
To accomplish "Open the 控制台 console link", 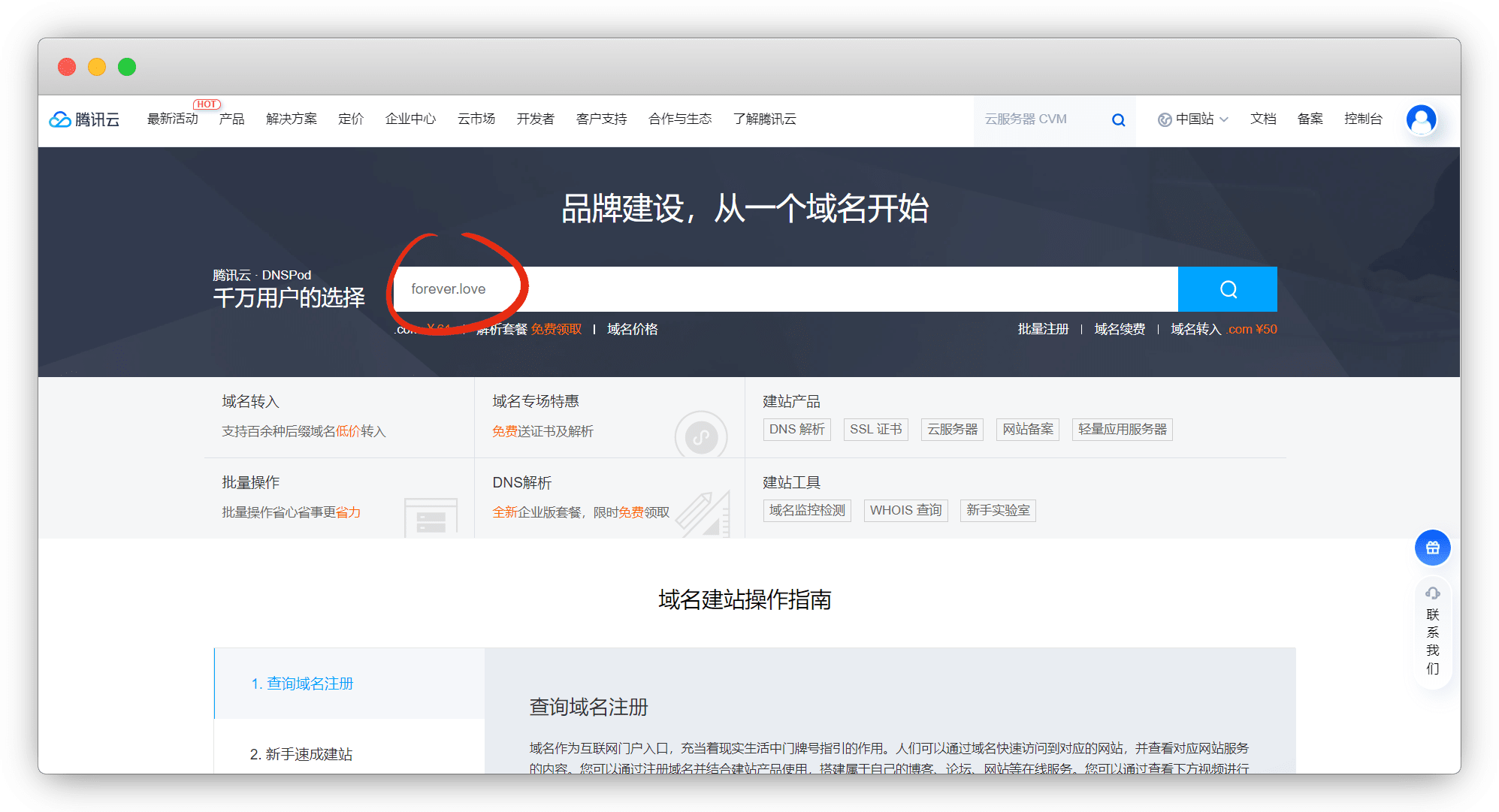I will 1363,119.
